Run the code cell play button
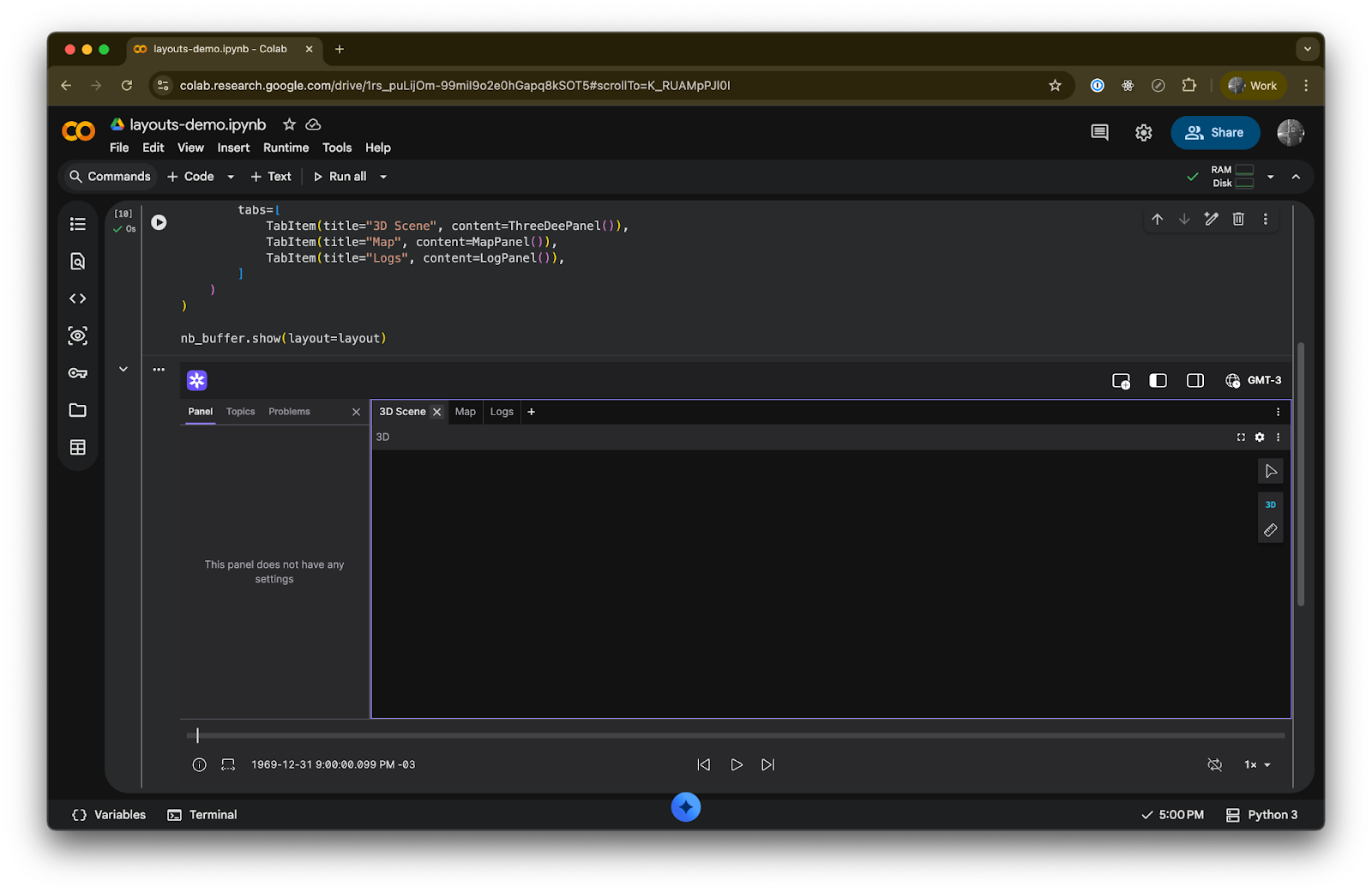The height and width of the screenshot is (893, 1372). 159,222
